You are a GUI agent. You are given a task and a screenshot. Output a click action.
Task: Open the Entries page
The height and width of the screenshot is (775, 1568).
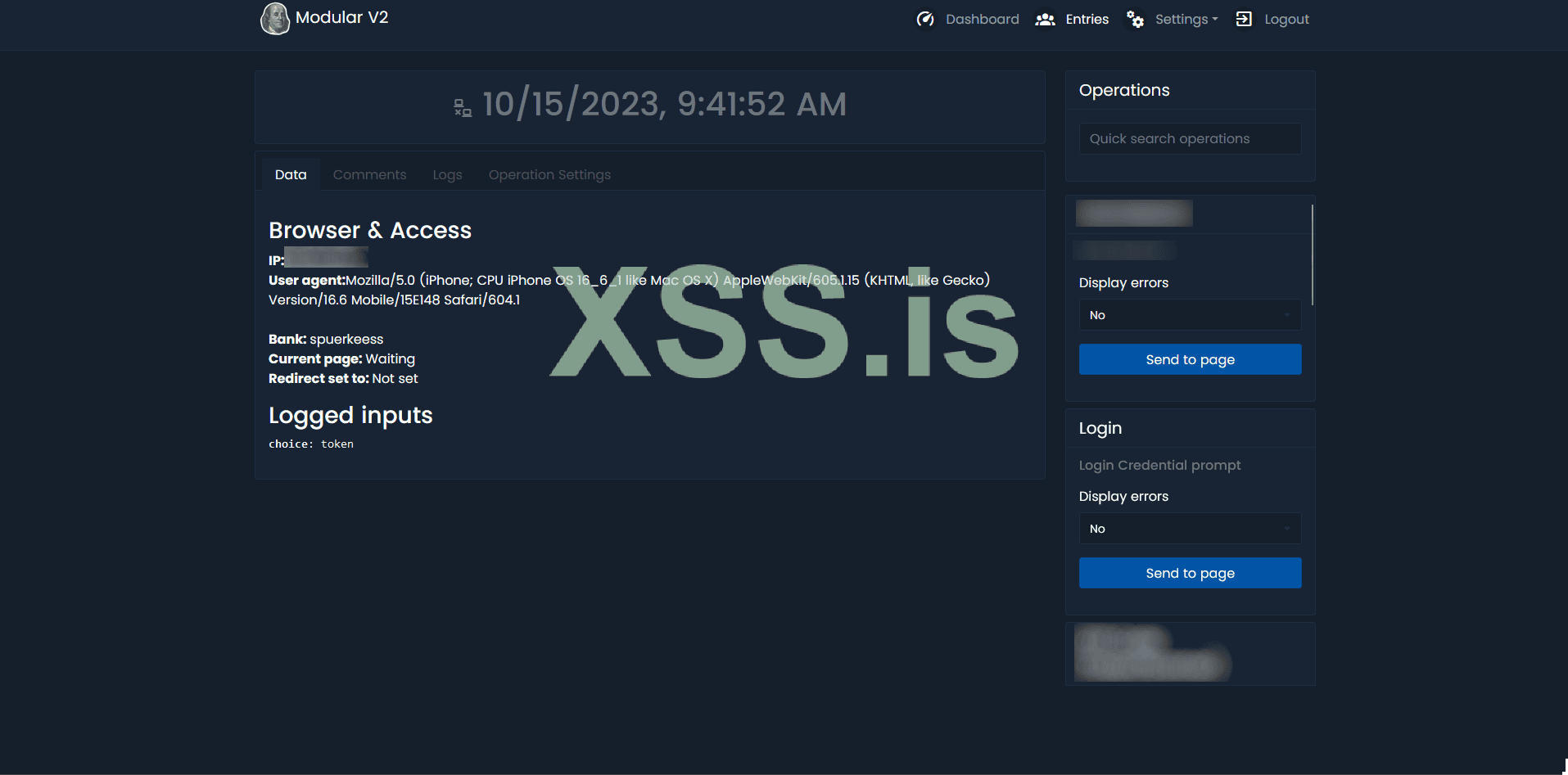(1087, 19)
